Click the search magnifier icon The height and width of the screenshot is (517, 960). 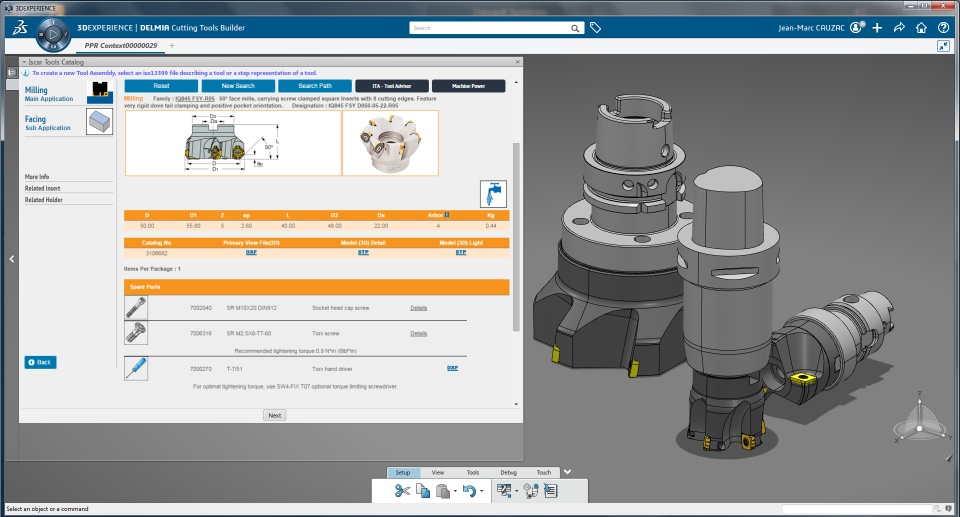coord(575,28)
